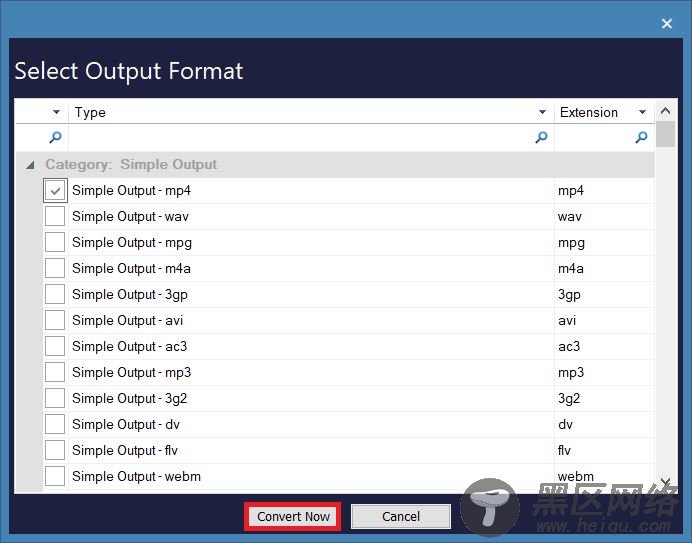Click the scrollbar thumb of the format list
Screen dimensions: 692x543
click(665, 134)
